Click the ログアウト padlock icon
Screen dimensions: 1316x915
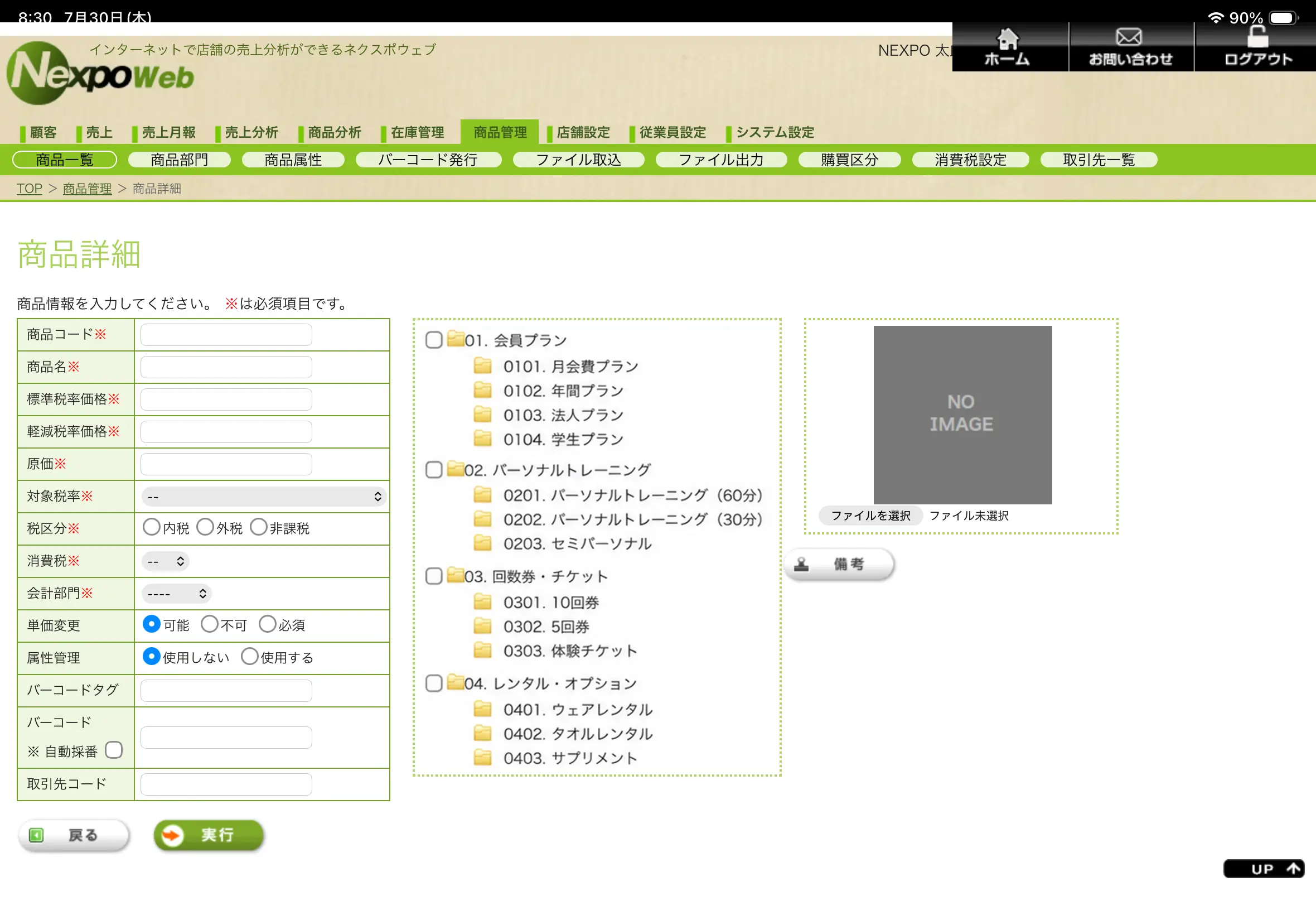coord(1257,37)
